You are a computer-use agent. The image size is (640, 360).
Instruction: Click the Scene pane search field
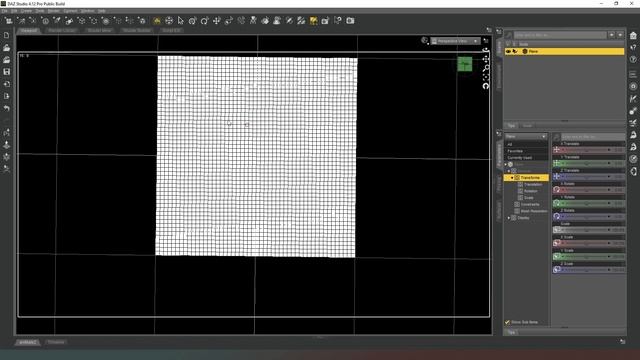click(560, 35)
